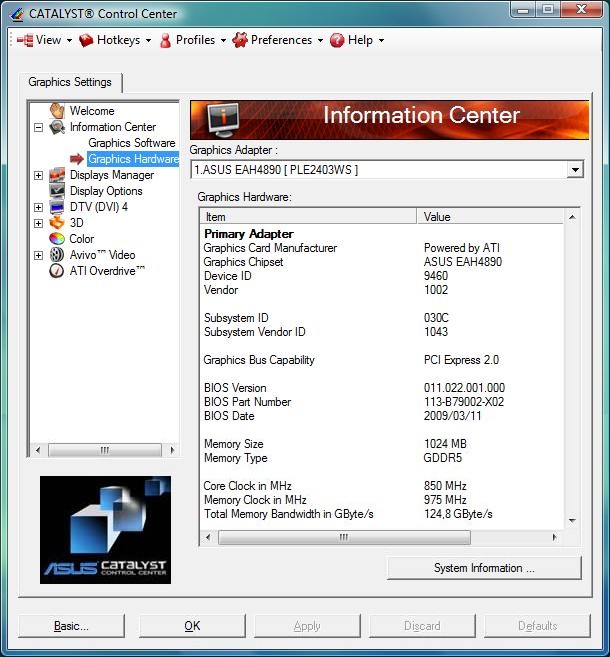Open the Help dropdown arrow
This screenshot has height=657, width=610.
(x=381, y=41)
